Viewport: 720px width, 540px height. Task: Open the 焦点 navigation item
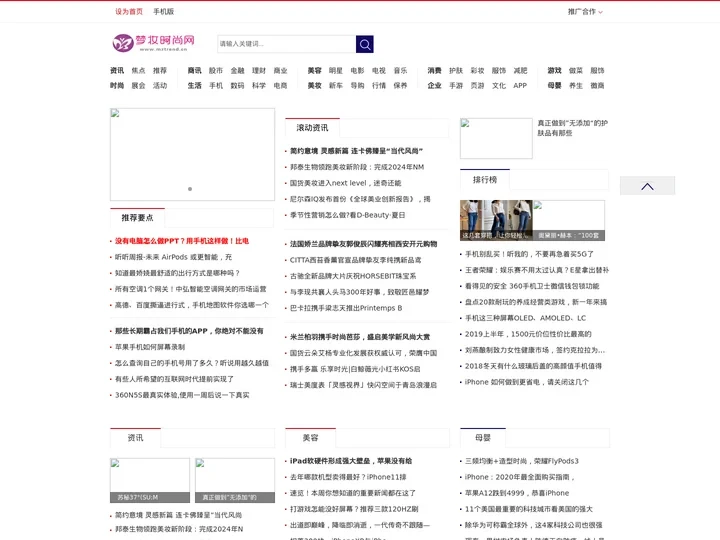click(138, 70)
